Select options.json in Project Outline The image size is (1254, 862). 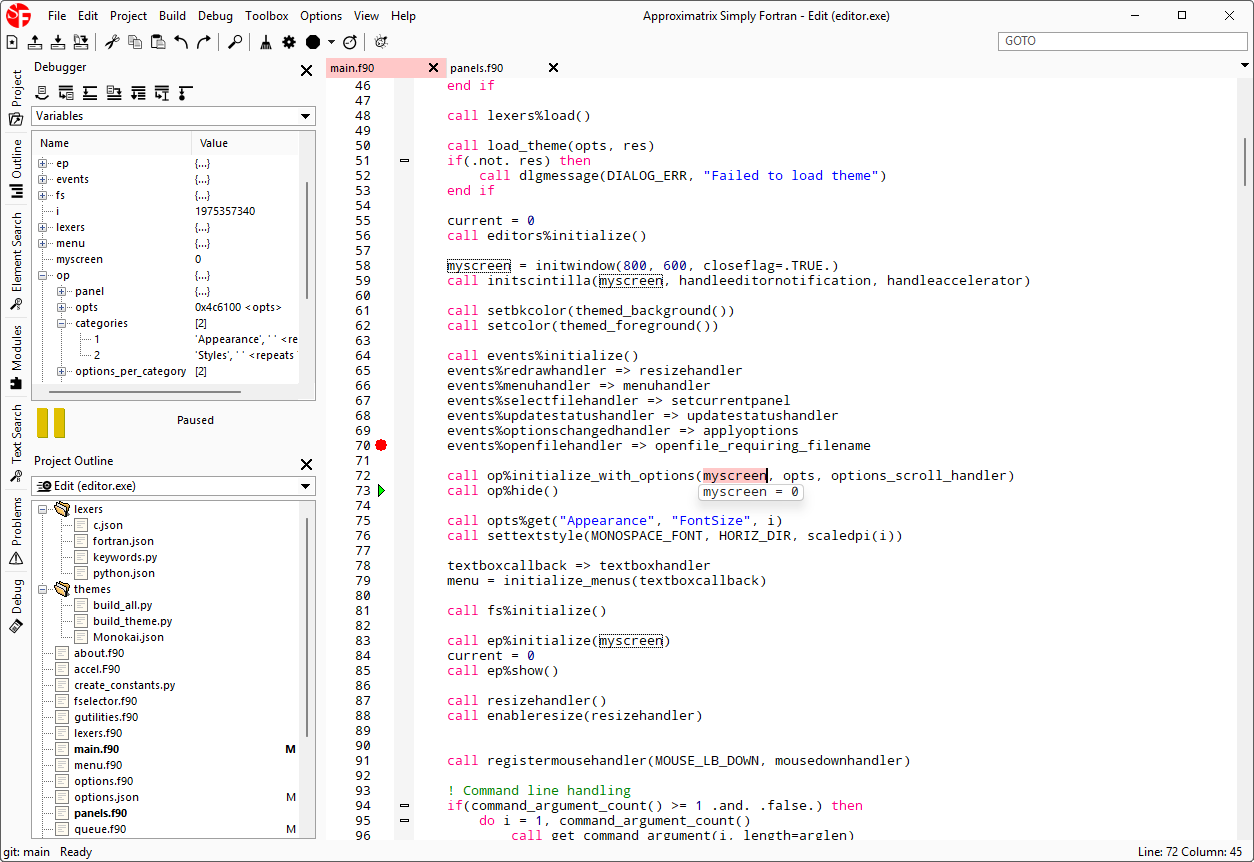(106, 797)
